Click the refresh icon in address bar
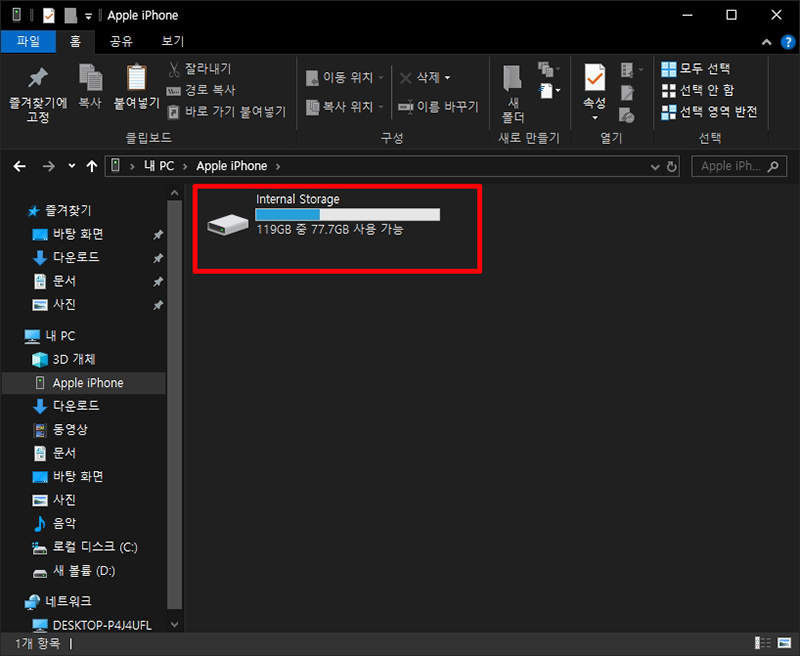This screenshot has width=800, height=656. (672, 167)
